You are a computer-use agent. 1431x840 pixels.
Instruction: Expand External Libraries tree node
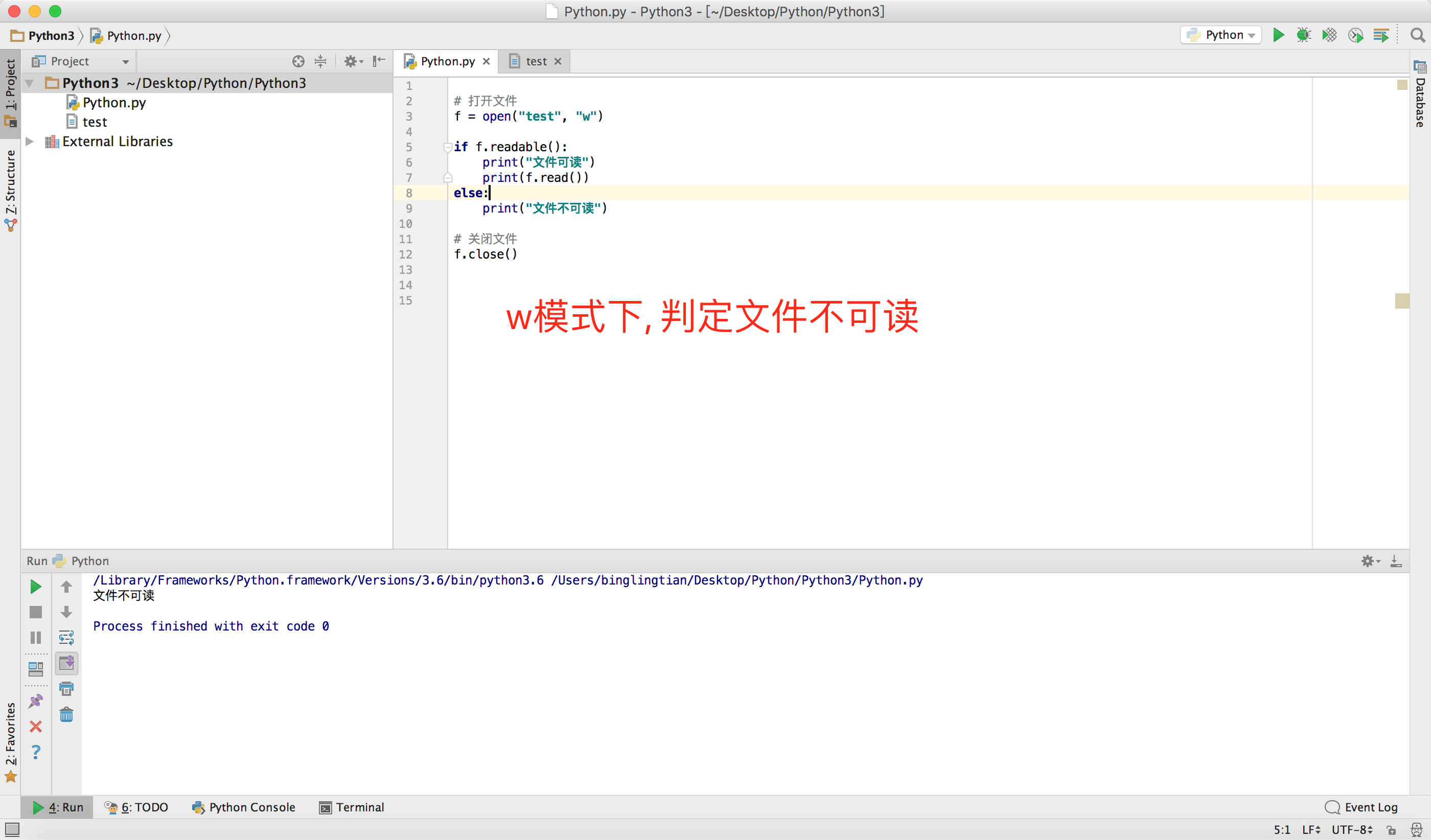30,142
